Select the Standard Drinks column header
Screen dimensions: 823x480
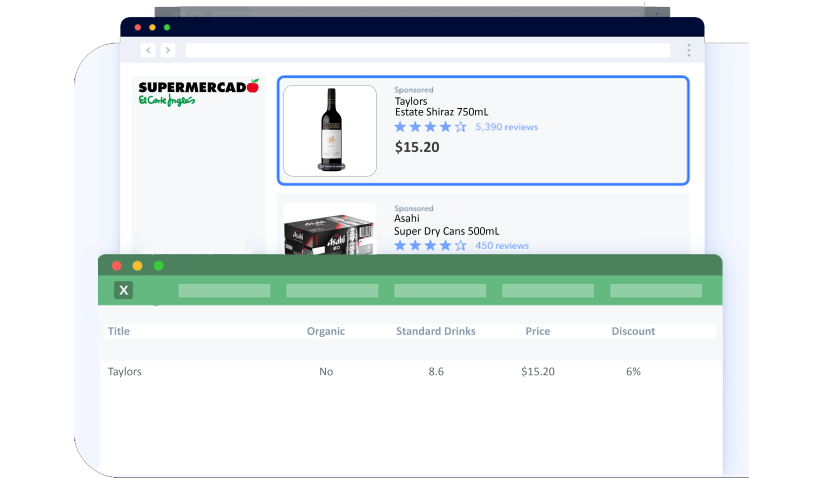436,331
